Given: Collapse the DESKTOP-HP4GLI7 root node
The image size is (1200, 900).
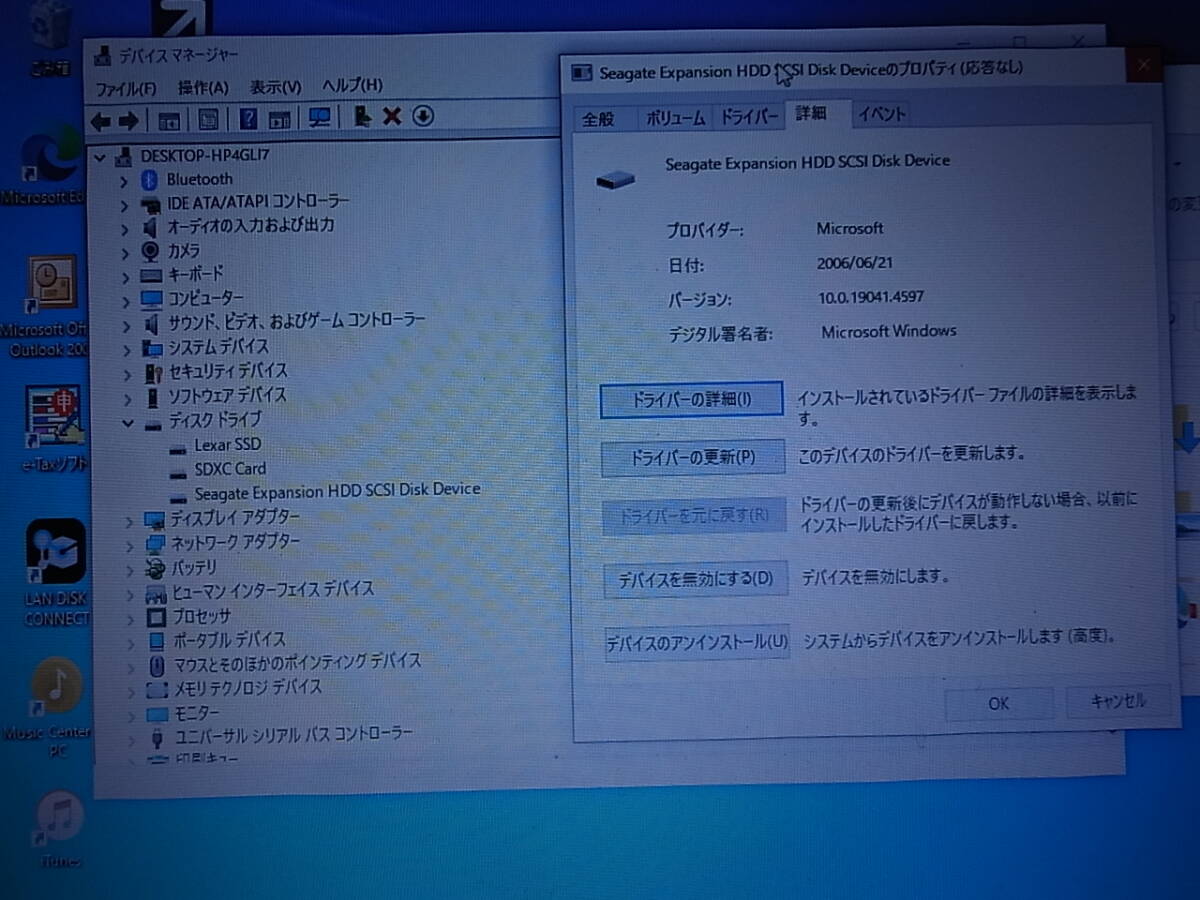Looking at the screenshot, I should pos(100,159).
